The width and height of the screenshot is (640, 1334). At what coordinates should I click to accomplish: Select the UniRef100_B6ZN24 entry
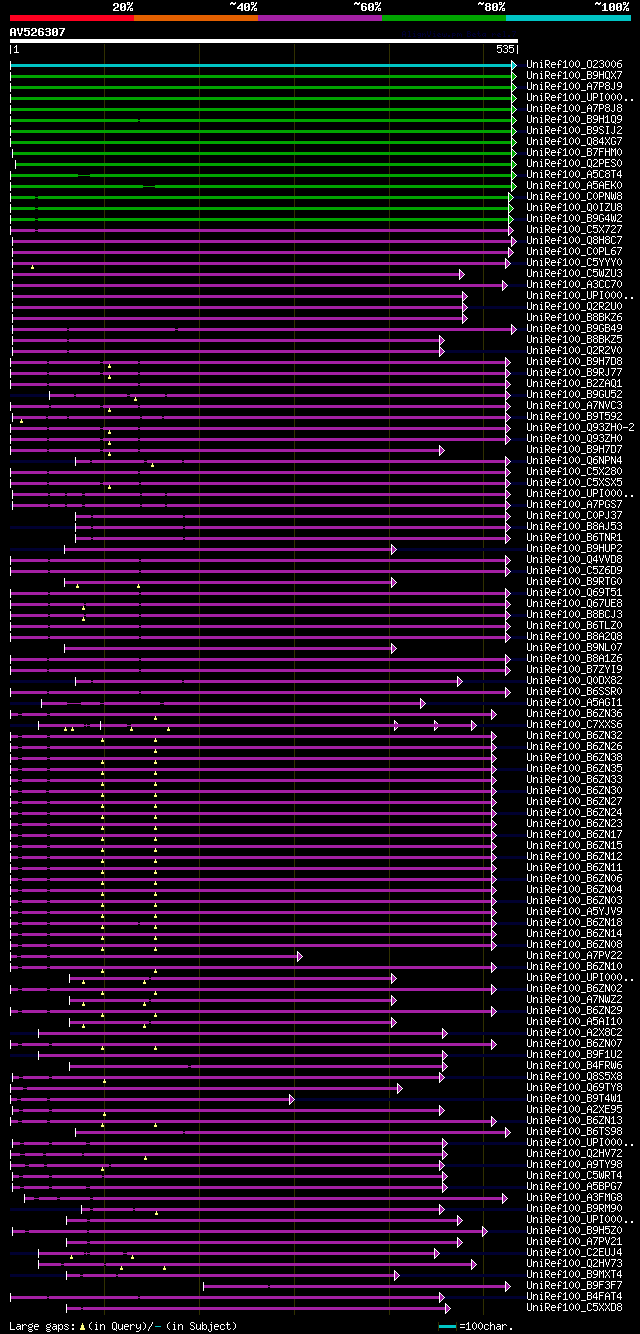[573, 812]
